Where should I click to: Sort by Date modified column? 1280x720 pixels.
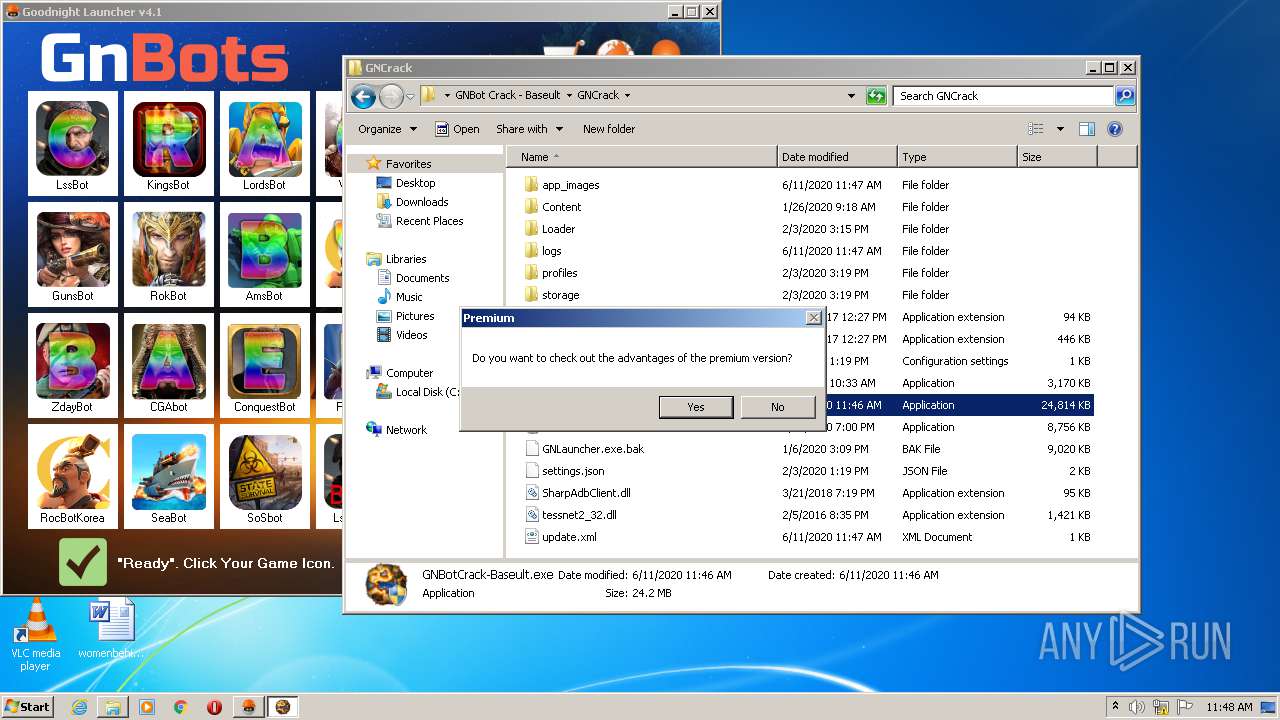pos(837,157)
